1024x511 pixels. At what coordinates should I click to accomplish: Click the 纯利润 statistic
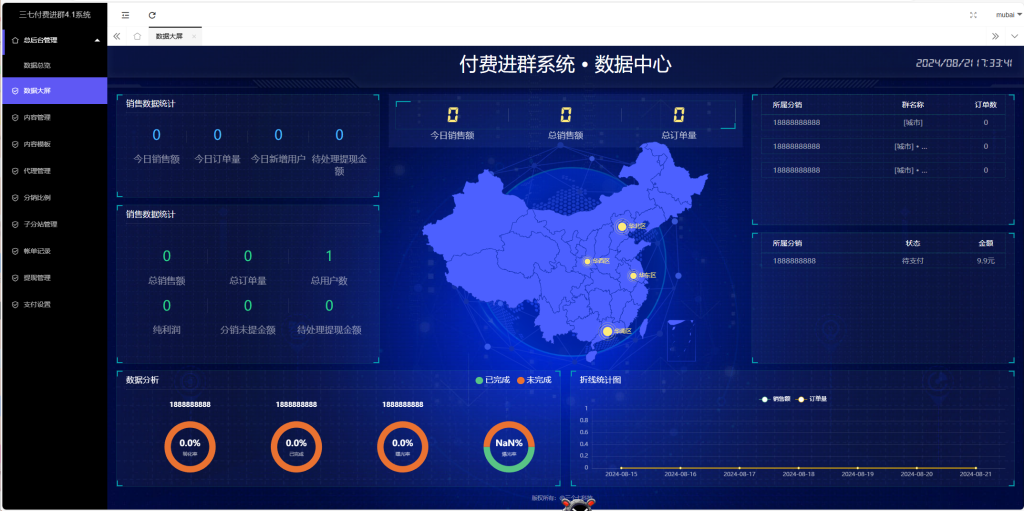tap(167, 318)
